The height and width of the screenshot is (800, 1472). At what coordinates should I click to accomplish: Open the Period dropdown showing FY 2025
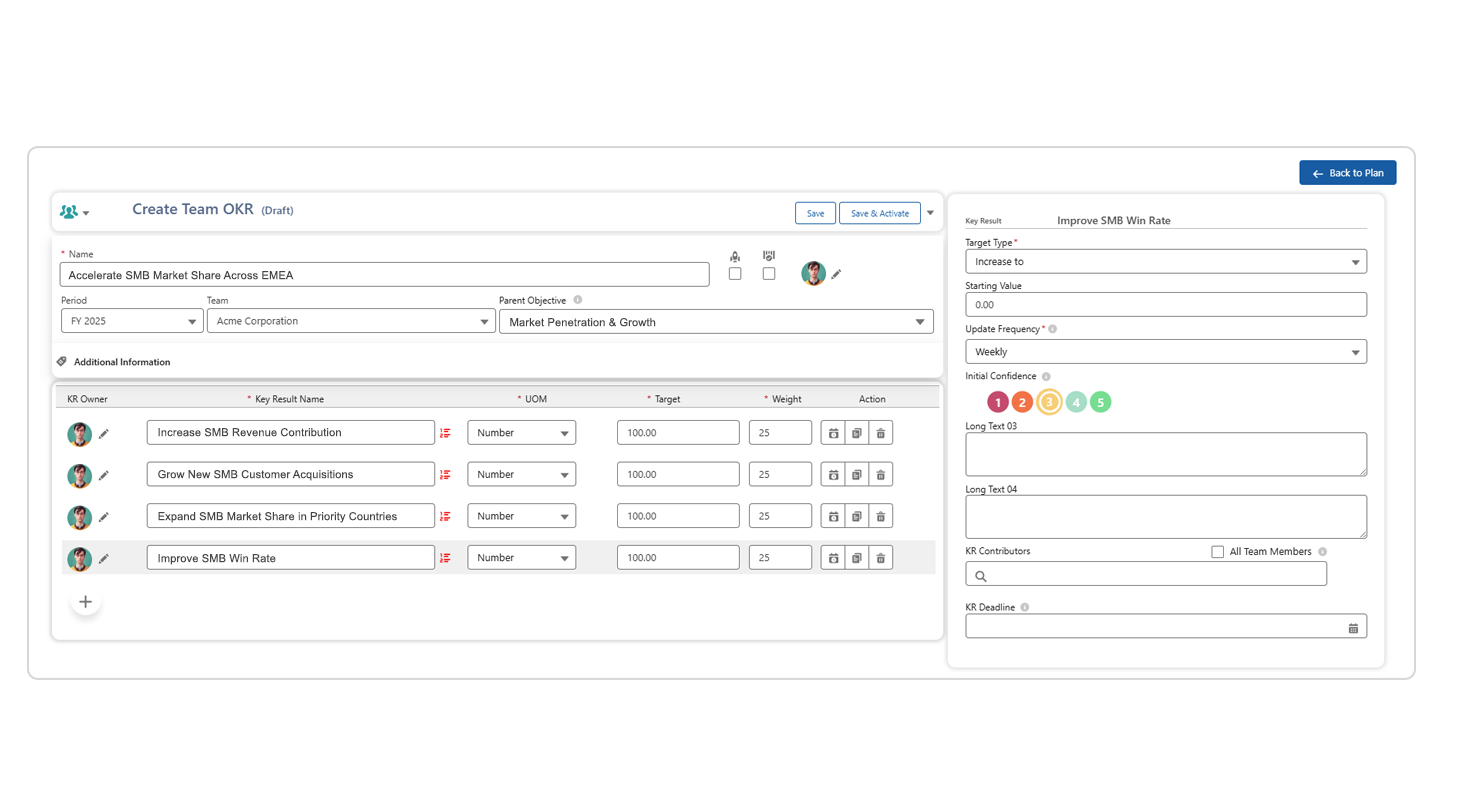[132, 321]
